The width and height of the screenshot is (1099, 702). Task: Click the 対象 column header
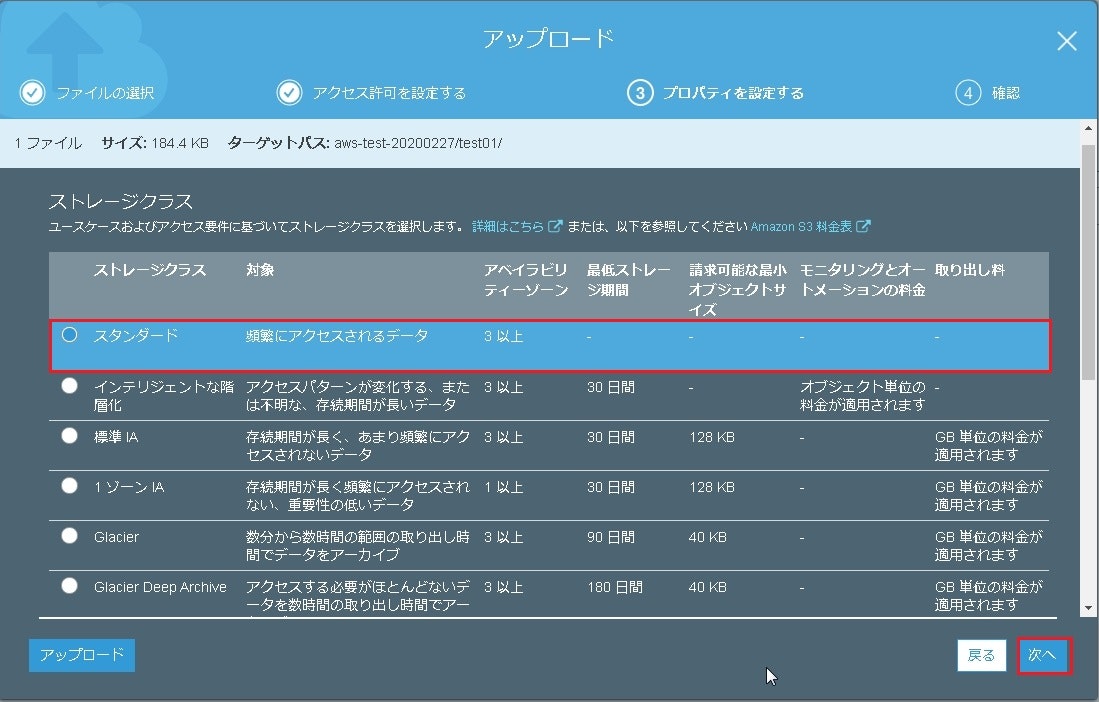[x=260, y=270]
